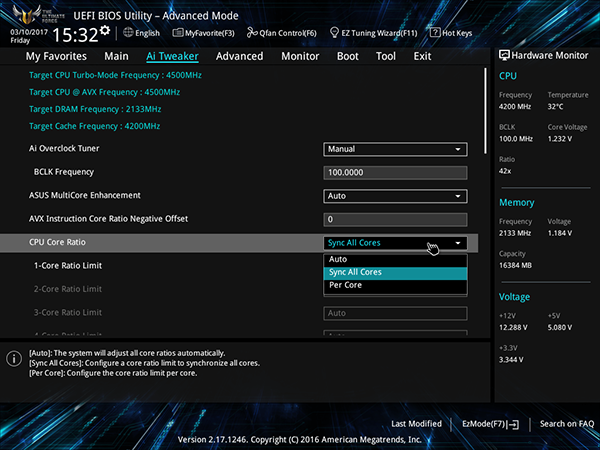The image size is (600, 450).
Task: Go to the Exit tab
Action: [422, 56]
